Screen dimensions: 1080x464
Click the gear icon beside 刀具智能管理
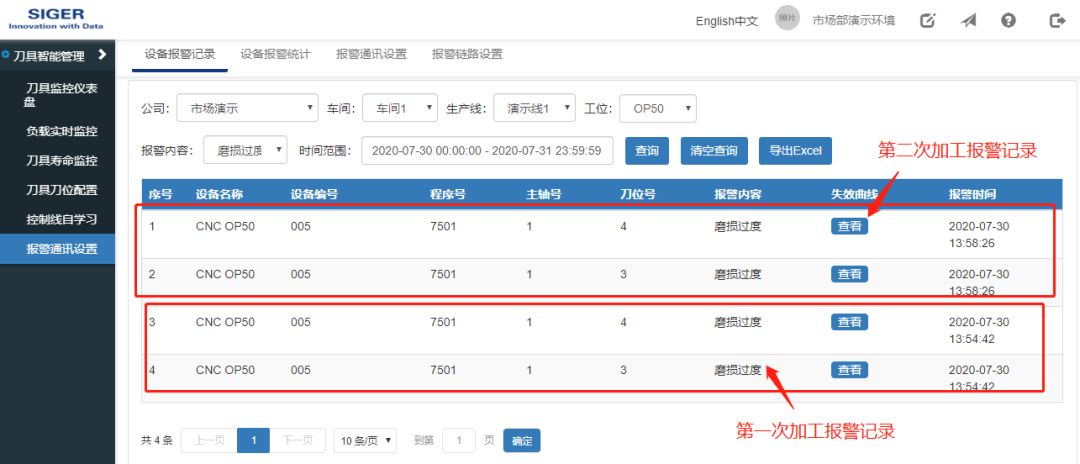[x=6, y=54]
